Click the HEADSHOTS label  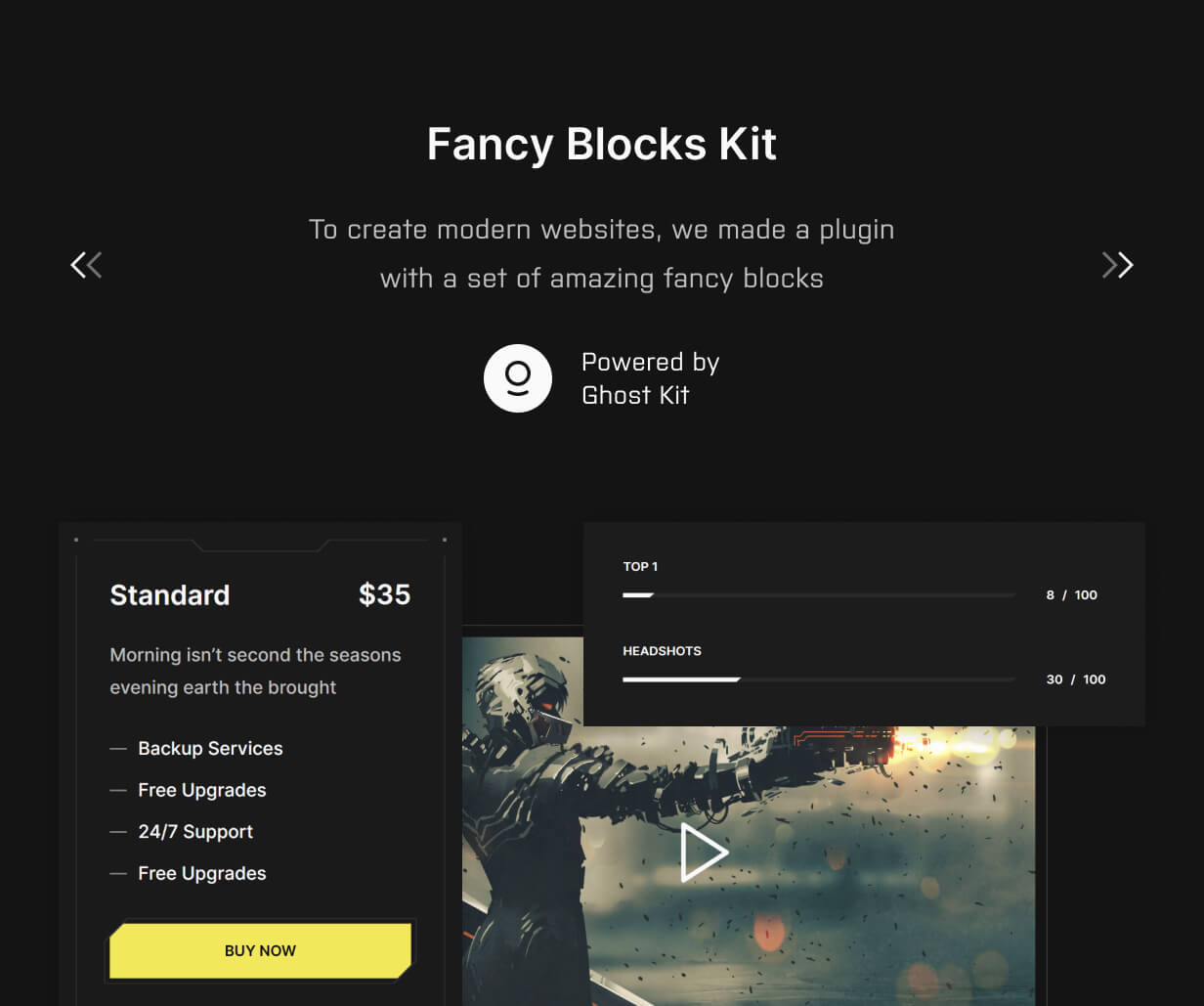point(662,650)
